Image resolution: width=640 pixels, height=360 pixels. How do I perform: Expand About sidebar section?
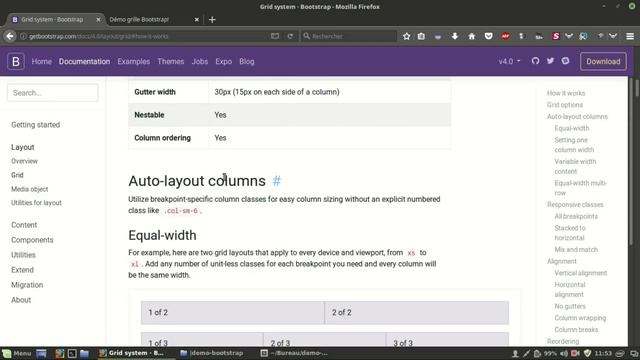coord(21,300)
